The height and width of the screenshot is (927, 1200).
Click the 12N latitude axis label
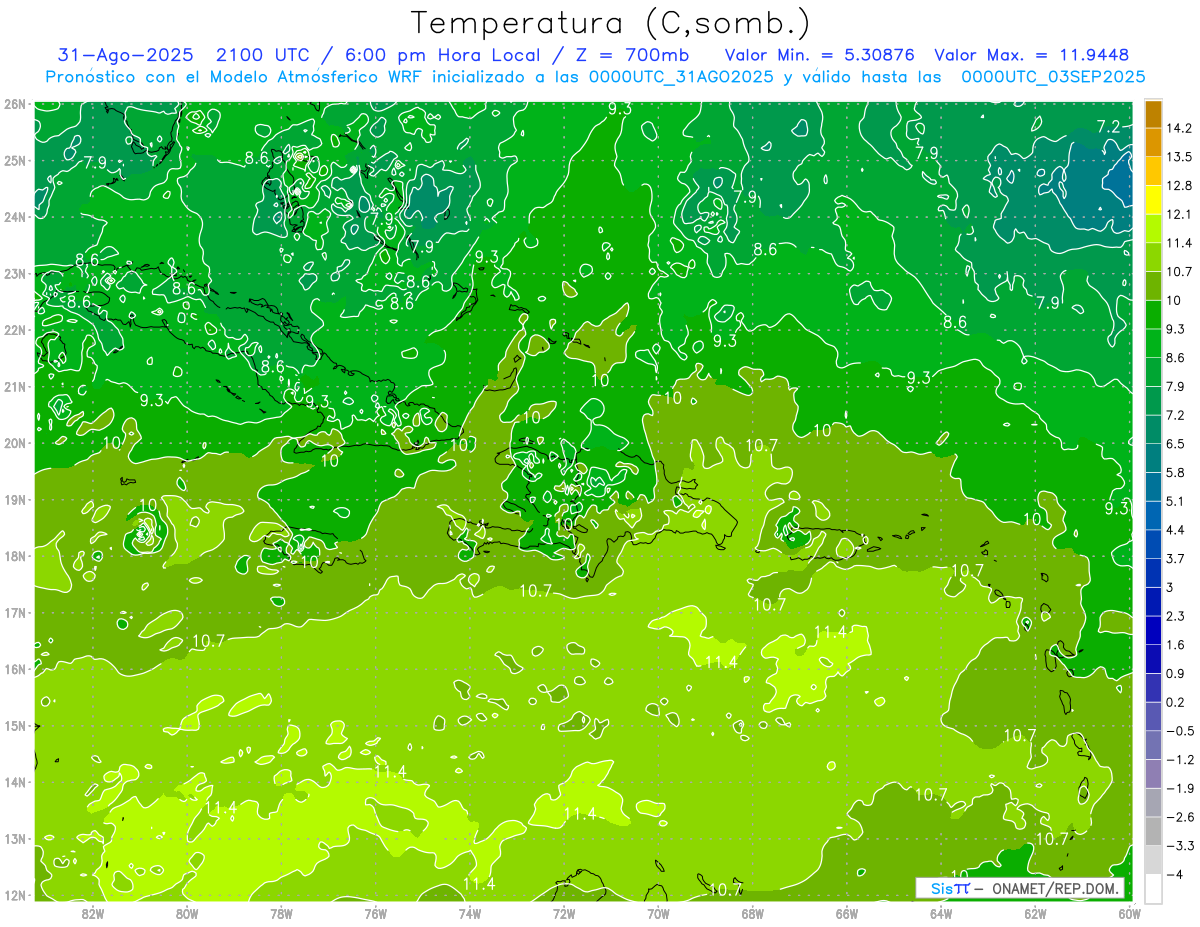[x=14, y=895]
